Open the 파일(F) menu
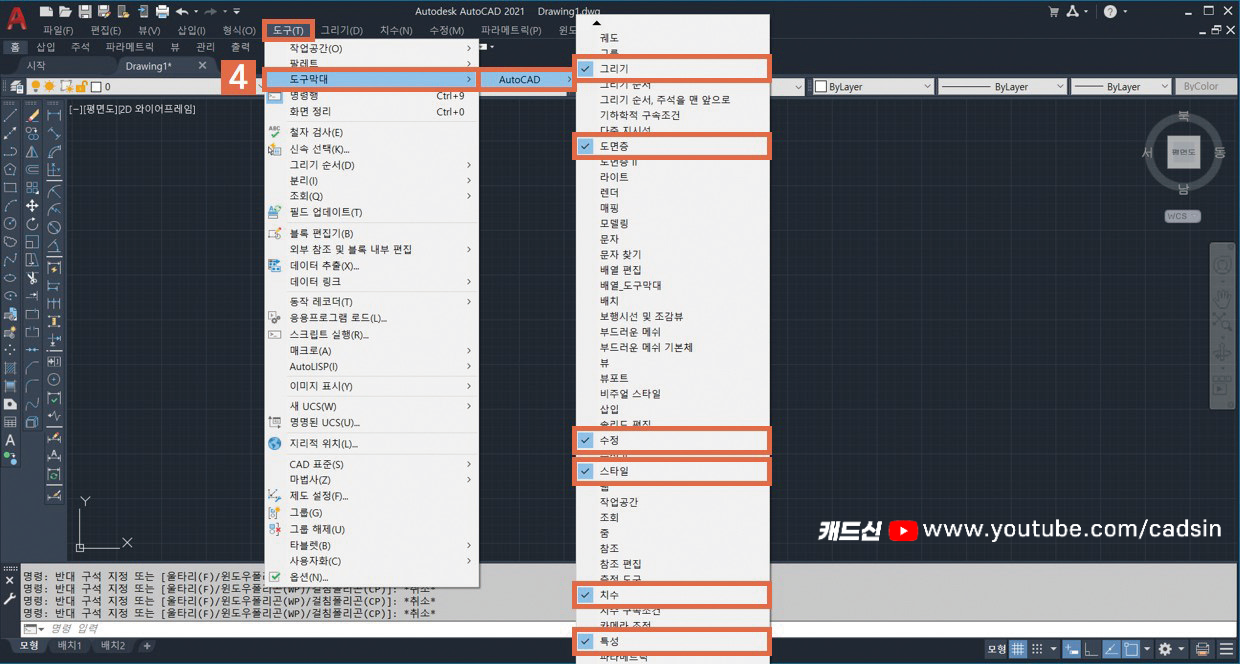This screenshot has height=664, width=1240. click(x=58, y=30)
